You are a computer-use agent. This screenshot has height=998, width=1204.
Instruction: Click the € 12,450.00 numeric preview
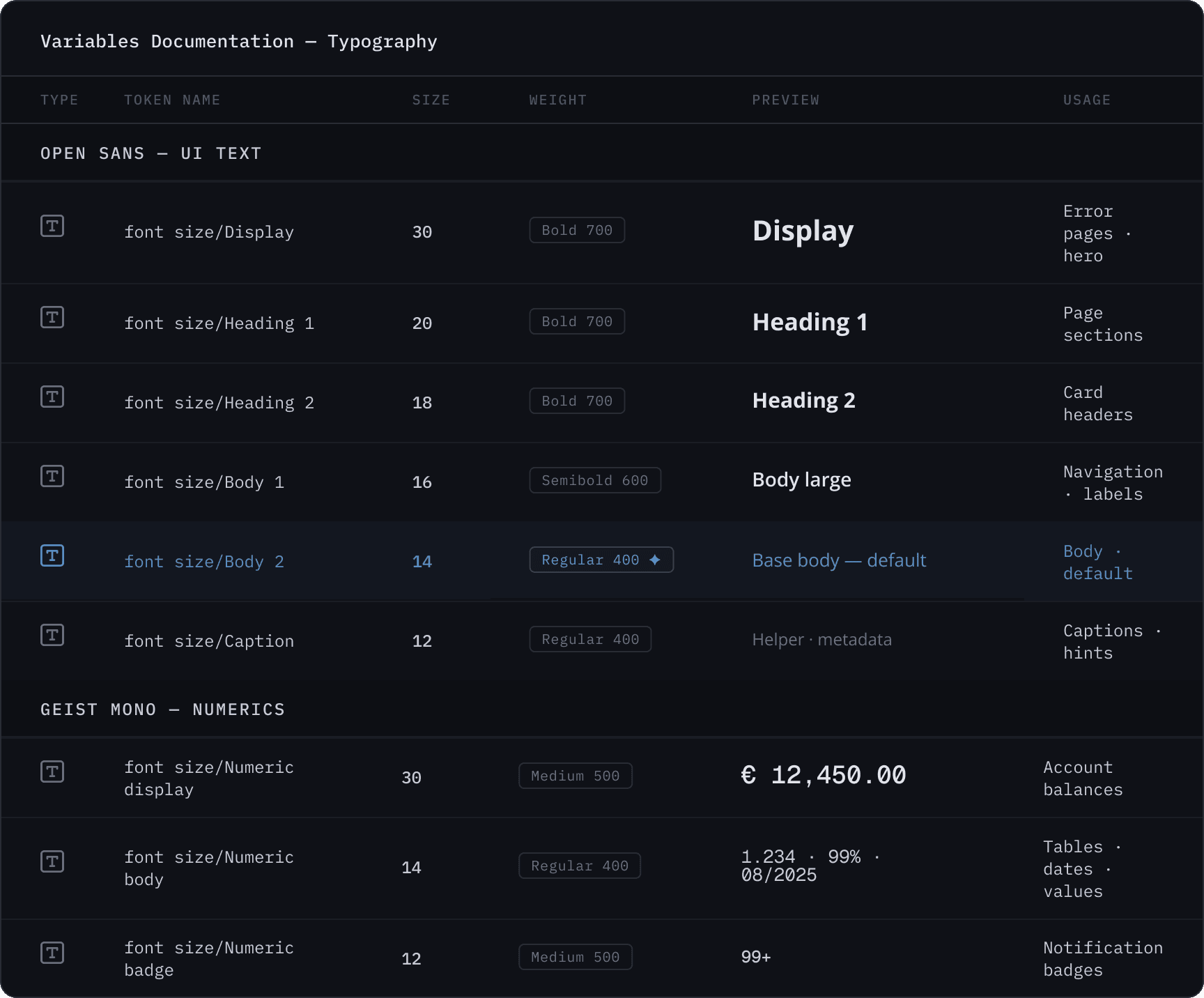[x=824, y=775]
